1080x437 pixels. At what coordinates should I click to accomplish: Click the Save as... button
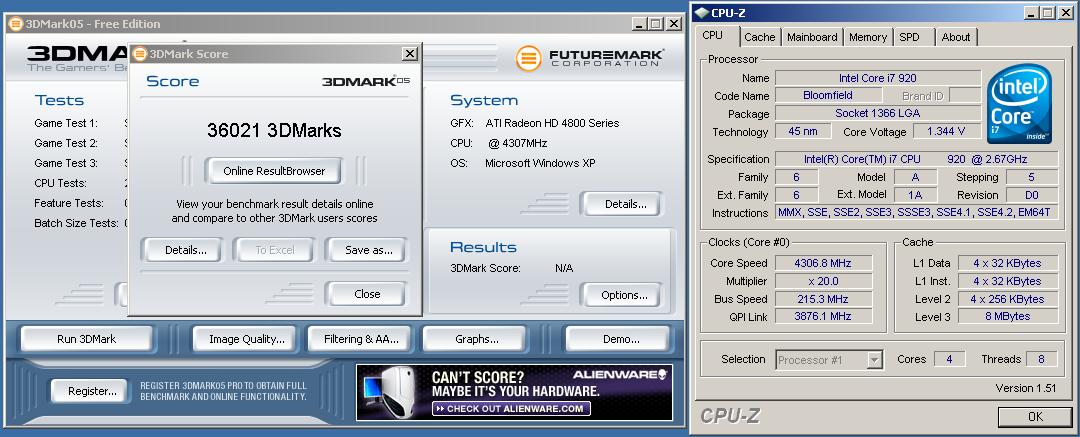click(x=368, y=250)
